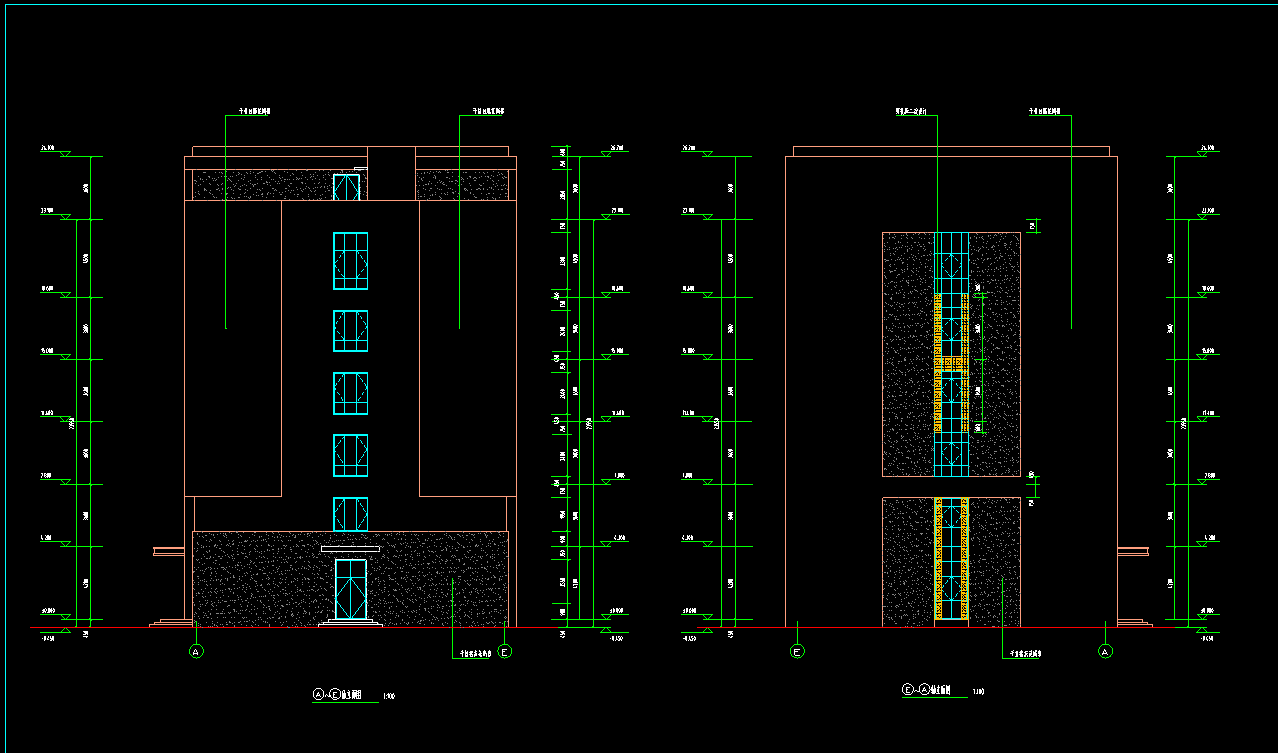Select the tall top-floor window in left elevation
This screenshot has width=1278, height=753.
(350, 261)
